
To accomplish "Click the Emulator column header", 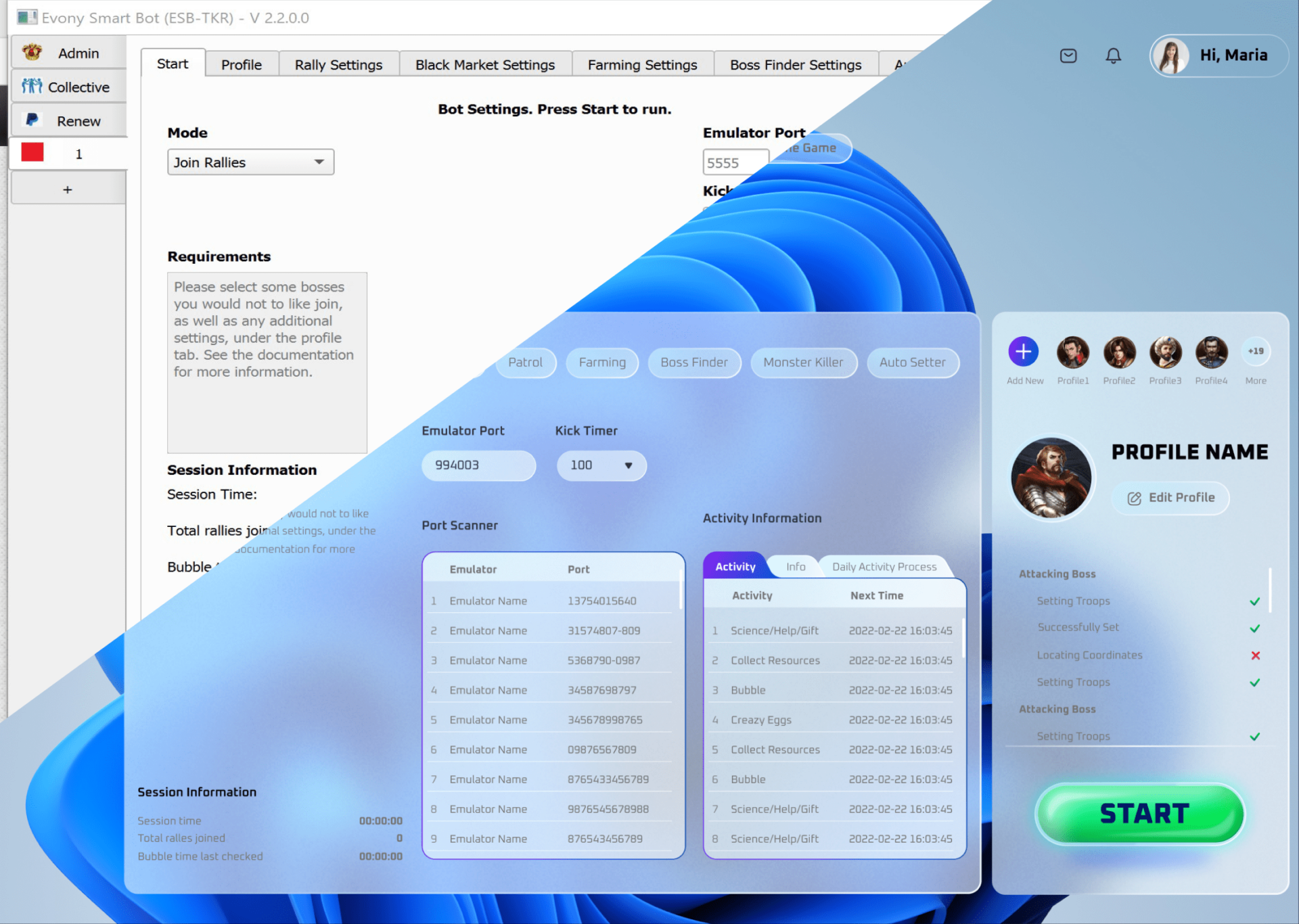I will click(x=473, y=570).
